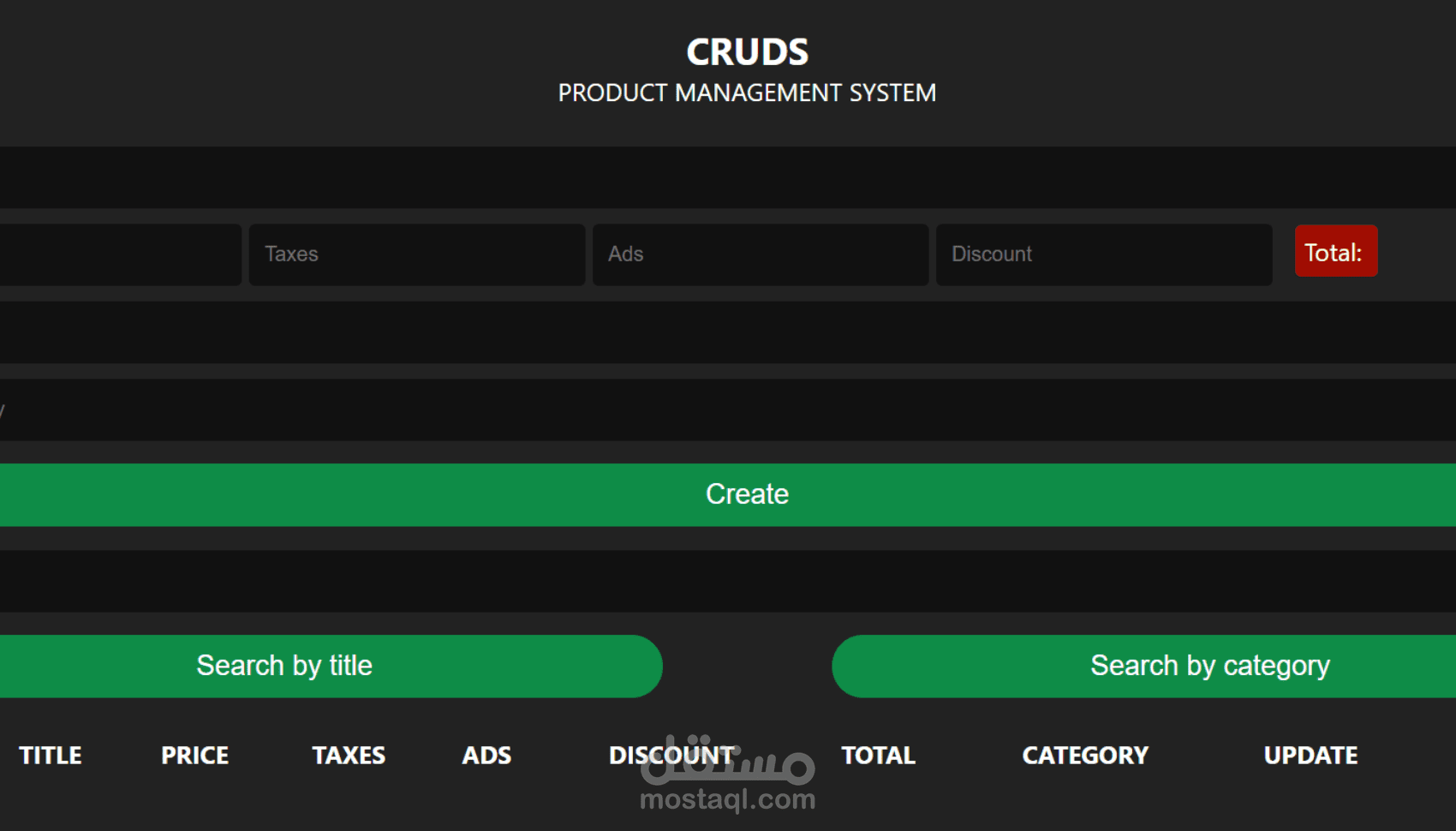Click the CATEGORY column header
This screenshot has width=1456, height=831.
pos(1085,755)
